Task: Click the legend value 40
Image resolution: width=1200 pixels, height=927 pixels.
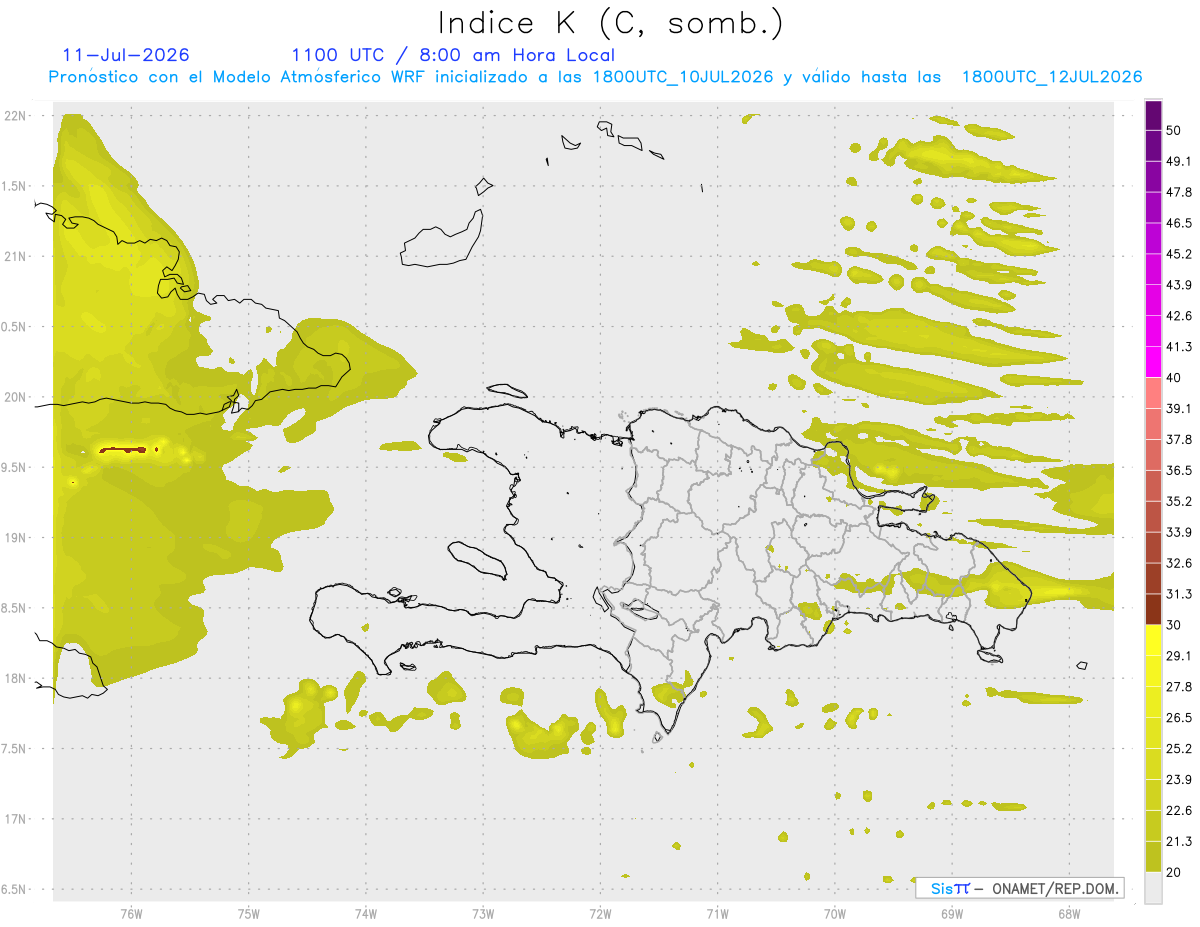Action: (x=1175, y=378)
